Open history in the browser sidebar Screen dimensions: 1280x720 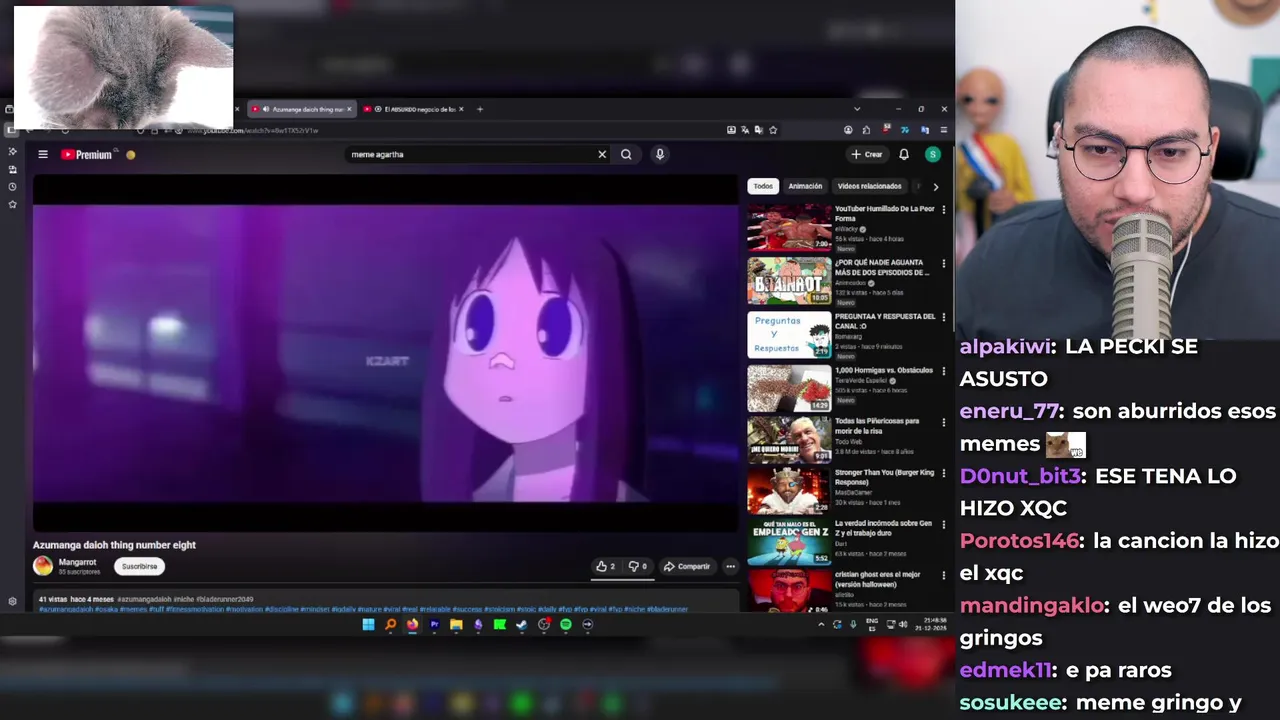click(x=12, y=187)
